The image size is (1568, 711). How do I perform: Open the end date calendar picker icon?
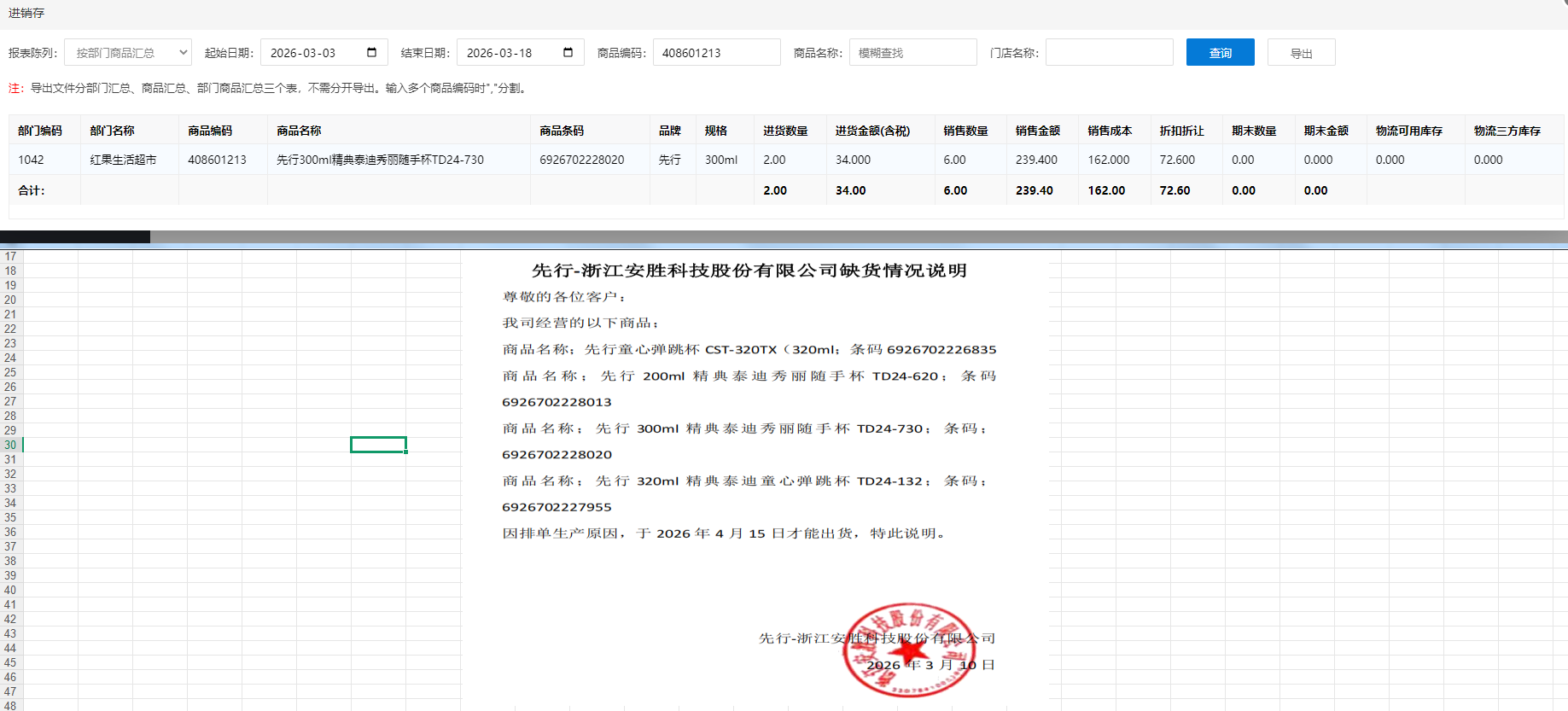(x=568, y=52)
